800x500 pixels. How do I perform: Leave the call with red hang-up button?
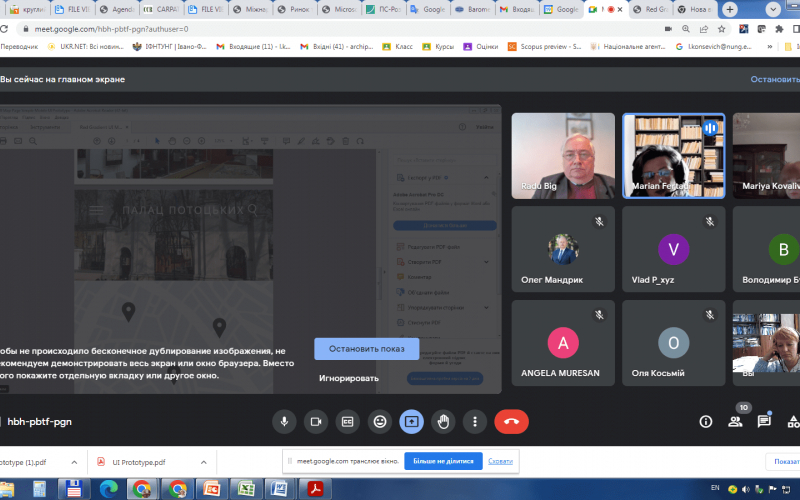[x=511, y=422]
